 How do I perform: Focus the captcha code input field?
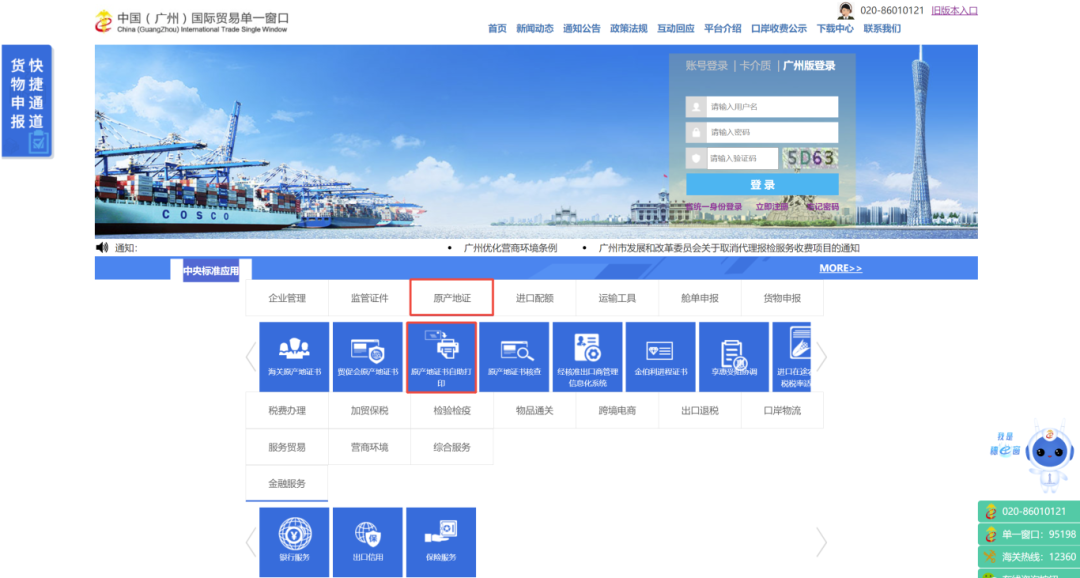coord(742,158)
